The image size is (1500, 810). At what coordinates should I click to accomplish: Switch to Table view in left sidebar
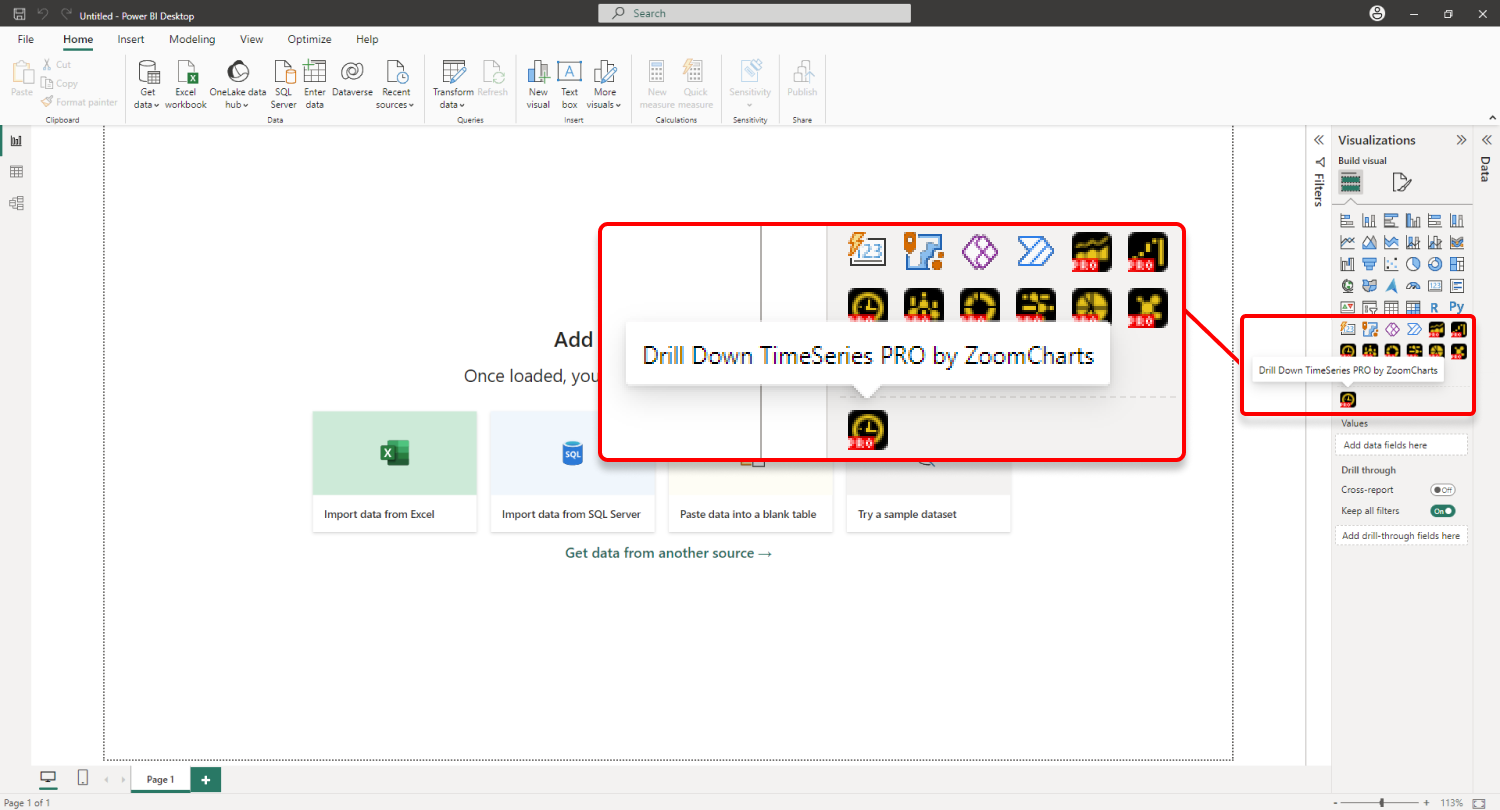[x=16, y=172]
